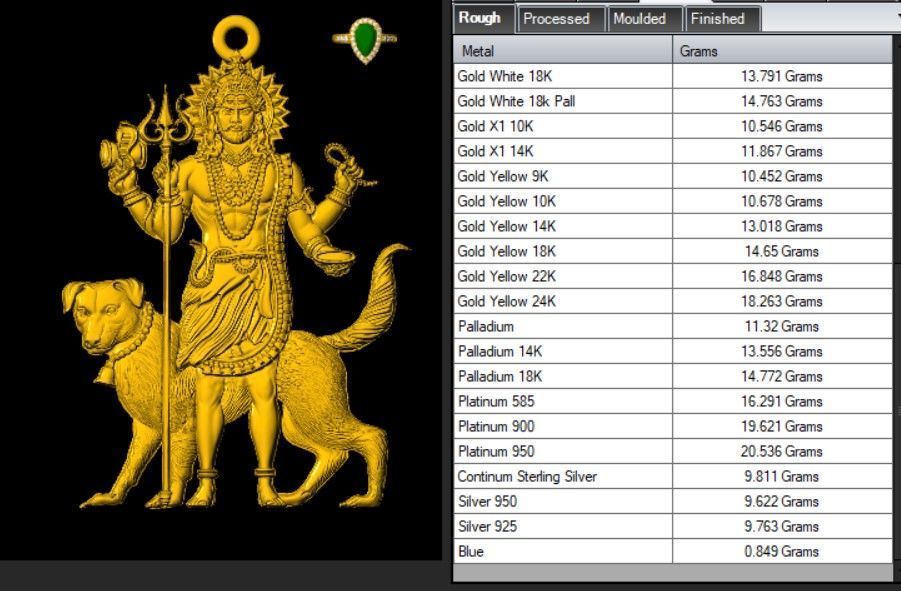Image resolution: width=901 pixels, height=591 pixels.
Task: Select the Platinum 950 row
Action: [x=672, y=451]
